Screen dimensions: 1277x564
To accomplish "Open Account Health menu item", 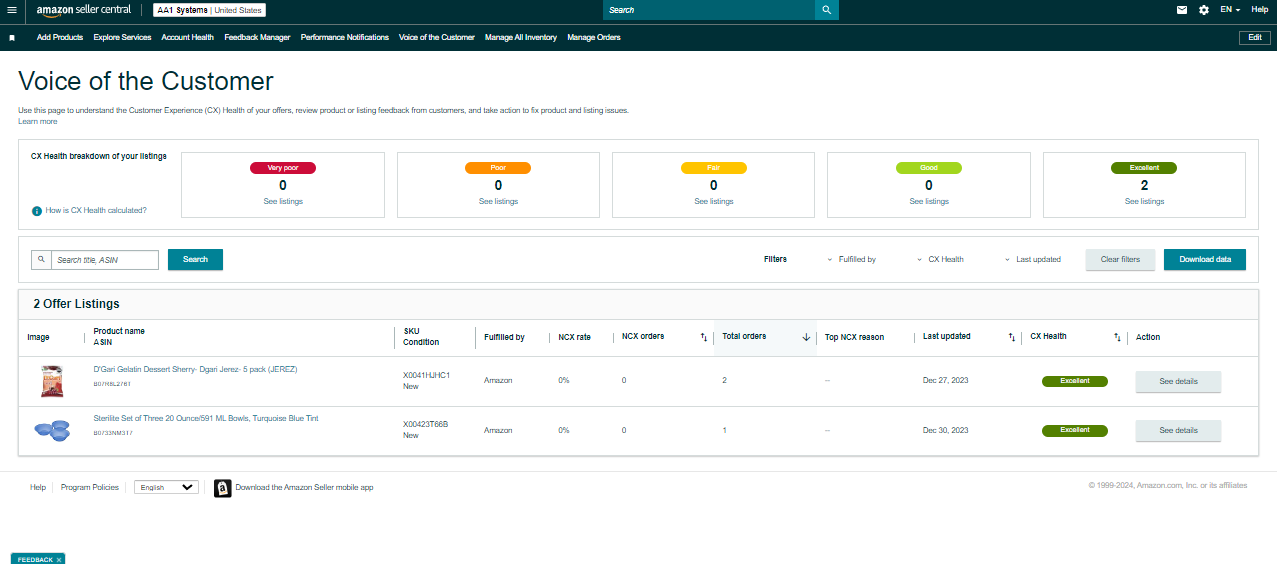I will (188, 37).
